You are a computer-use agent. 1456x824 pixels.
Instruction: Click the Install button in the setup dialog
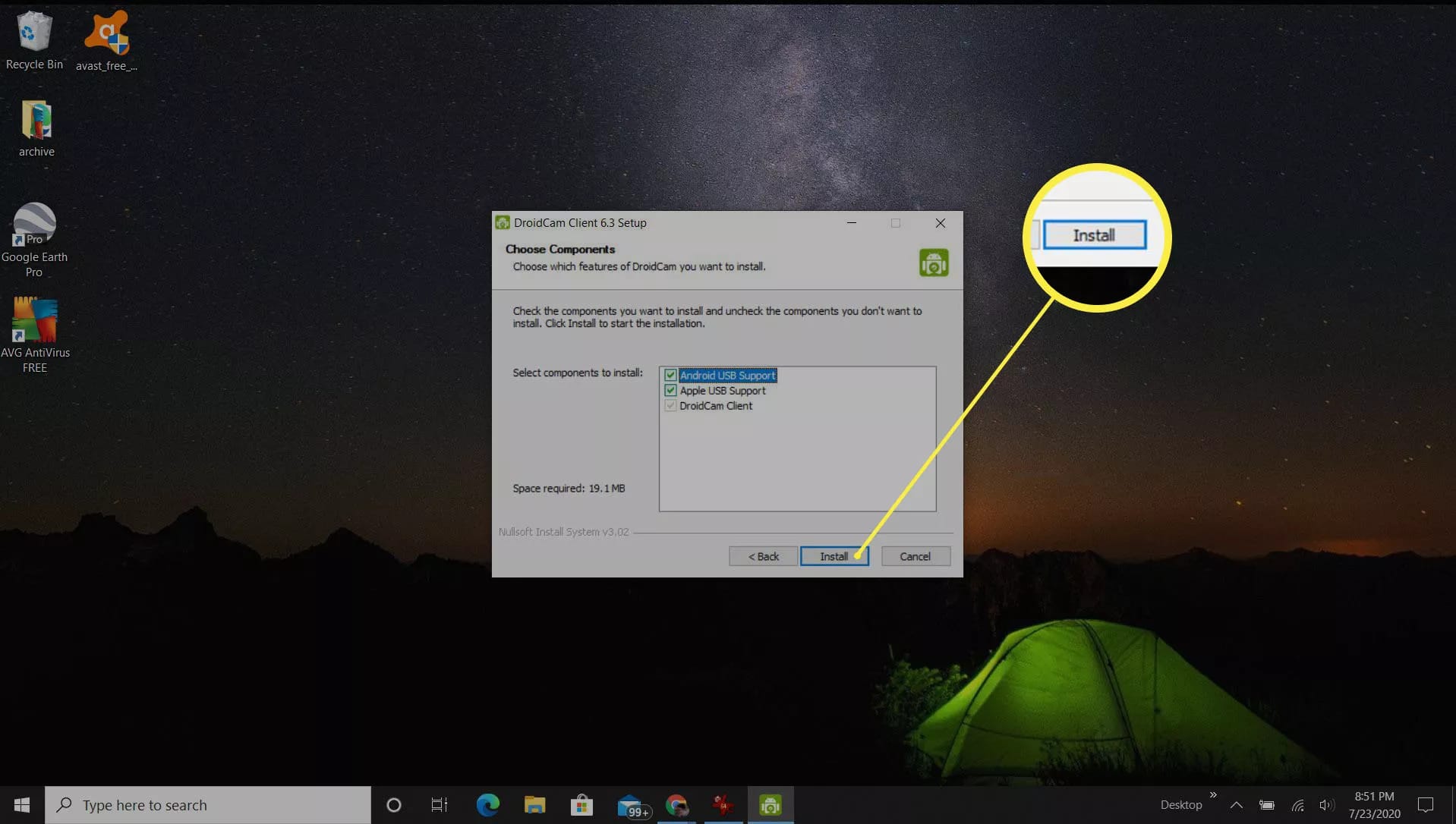pyautogui.click(x=834, y=556)
